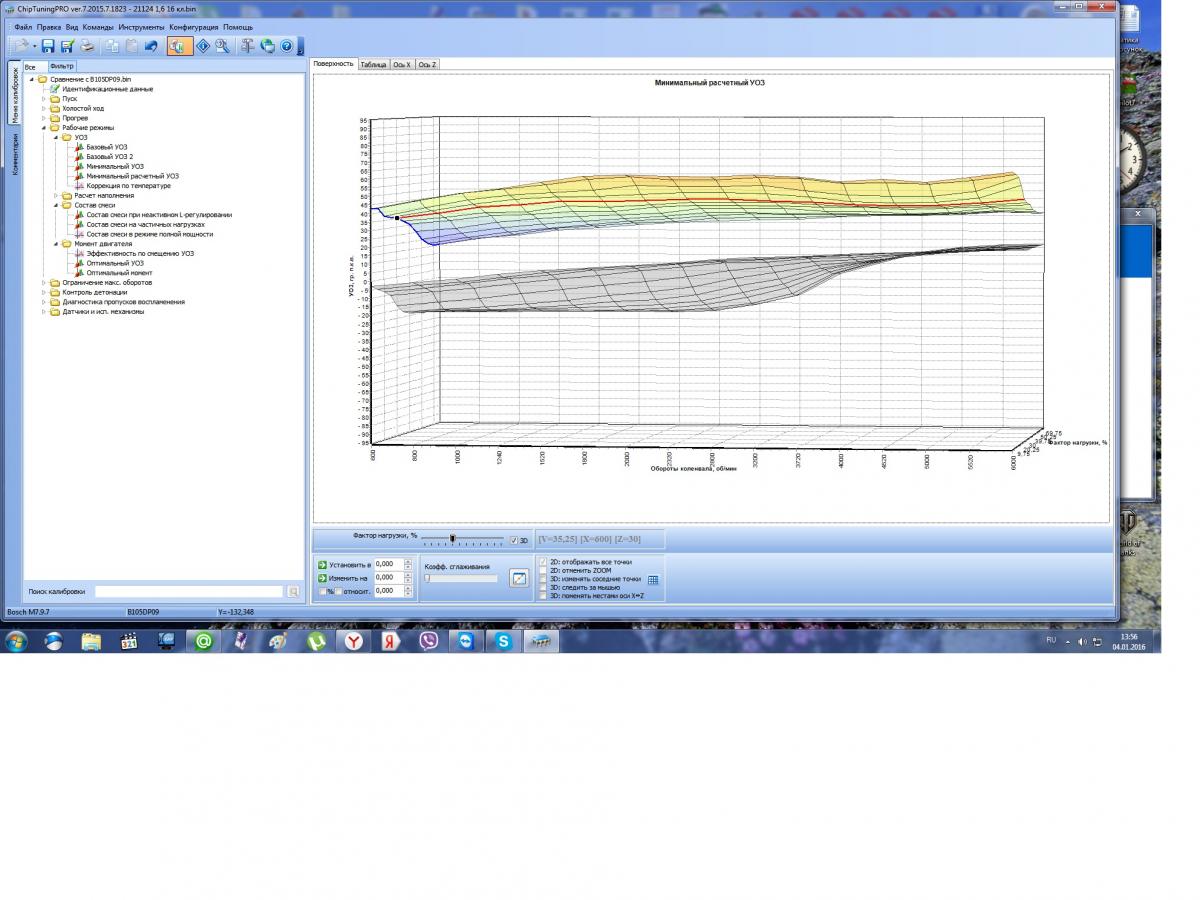1200x900 pixels.
Task: Collapse the 'Состав смеси' tree folder
Action: 56,205
